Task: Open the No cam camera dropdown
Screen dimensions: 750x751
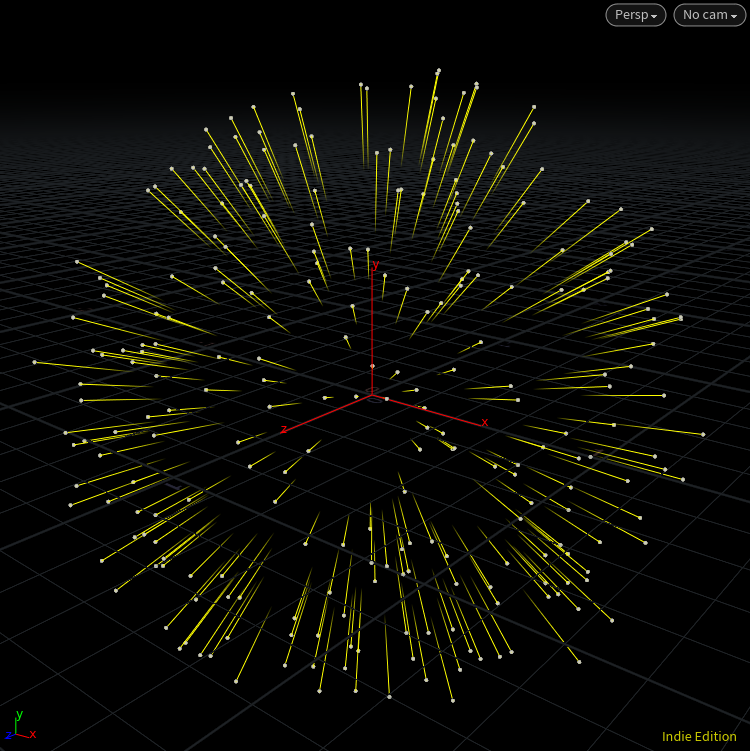Action: point(709,15)
